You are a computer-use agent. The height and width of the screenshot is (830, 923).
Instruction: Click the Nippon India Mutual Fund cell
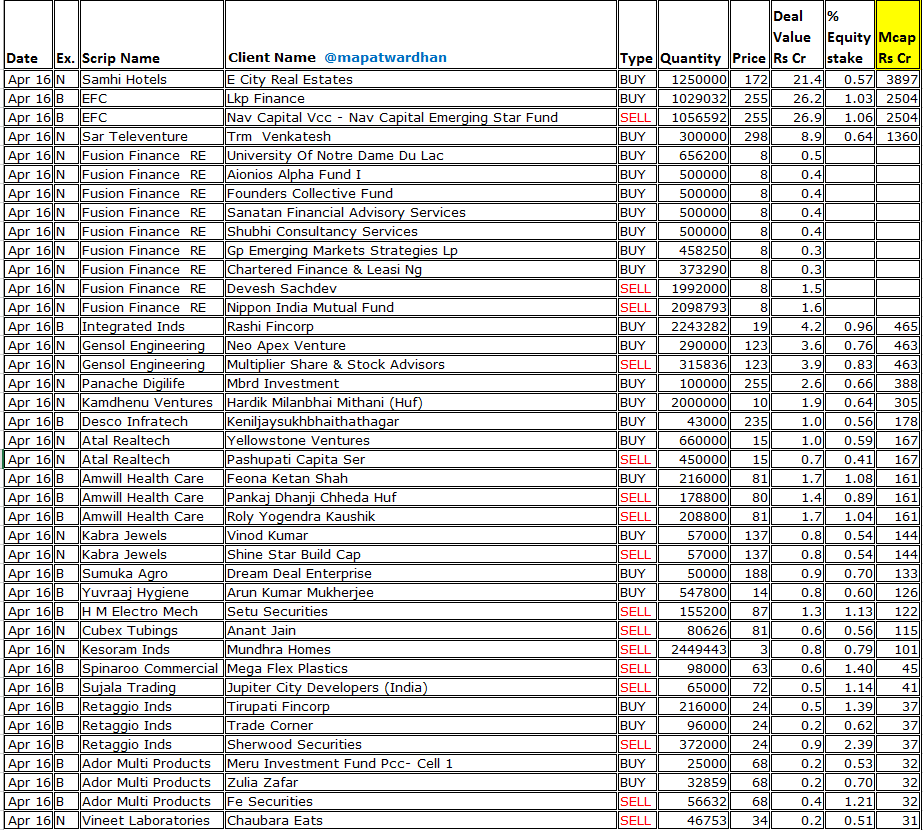[421, 307]
